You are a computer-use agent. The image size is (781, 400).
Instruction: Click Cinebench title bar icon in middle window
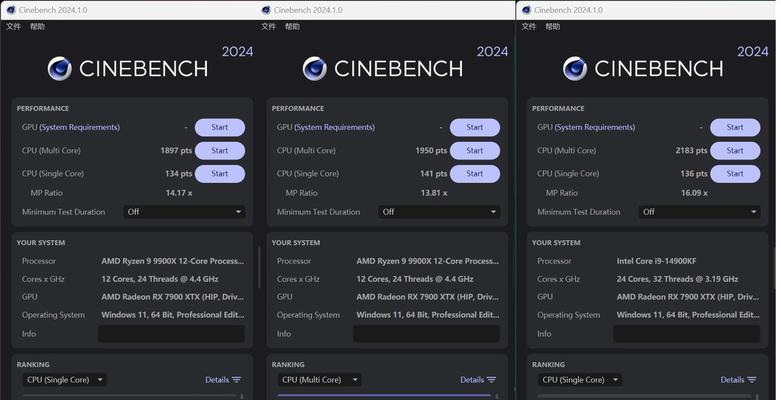(x=266, y=10)
